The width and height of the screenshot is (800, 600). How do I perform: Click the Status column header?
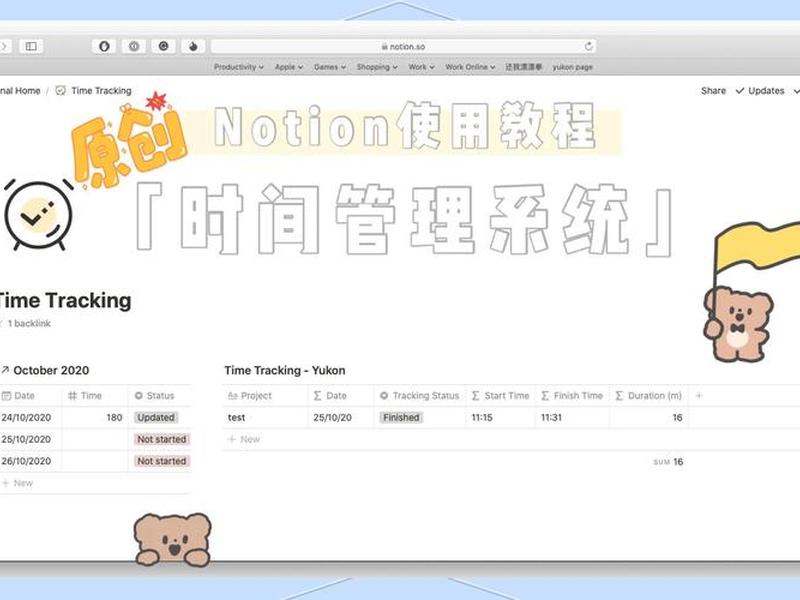[x=160, y=395]
